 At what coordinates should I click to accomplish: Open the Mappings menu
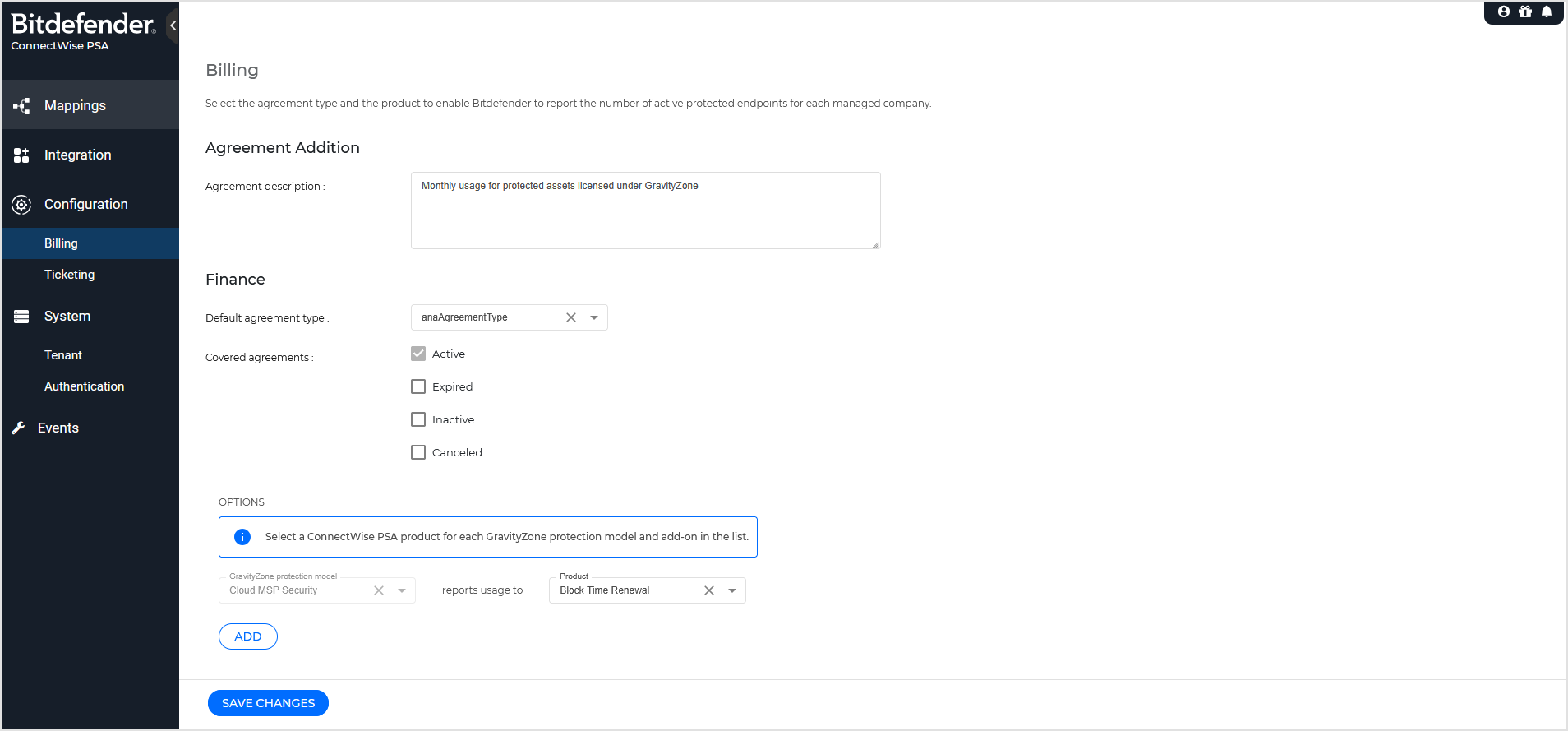[x=90, y=104]
